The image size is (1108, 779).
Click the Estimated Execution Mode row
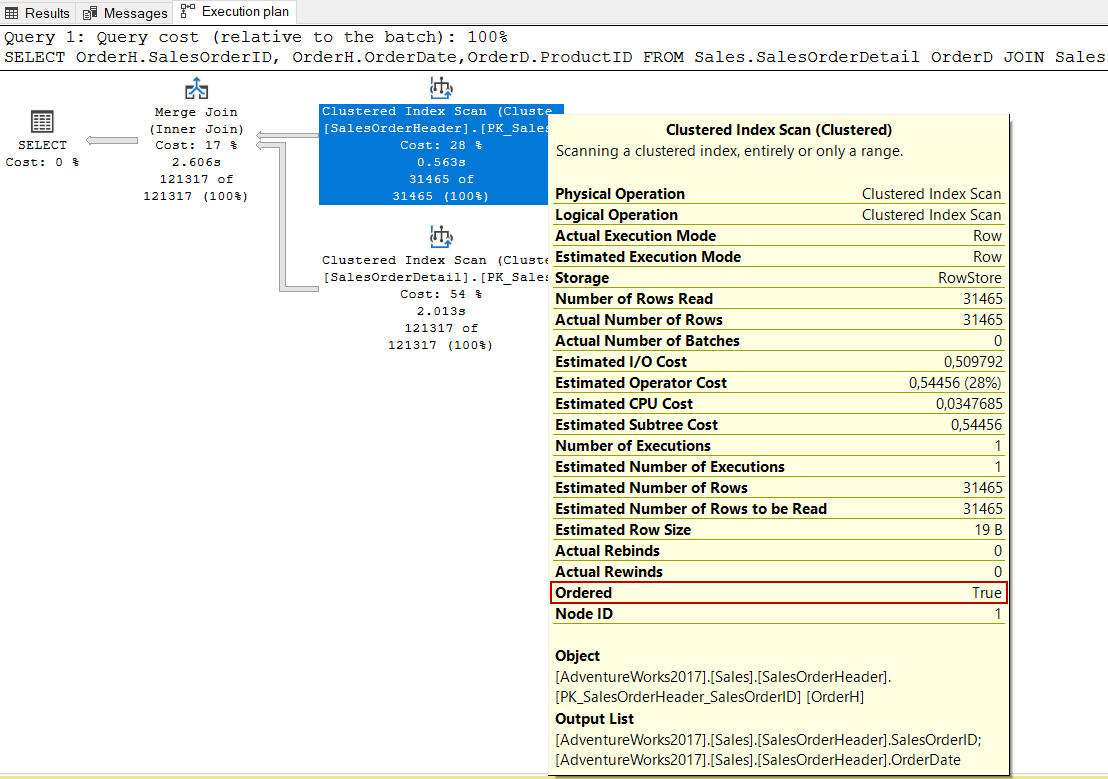click(x=778, y=257)
